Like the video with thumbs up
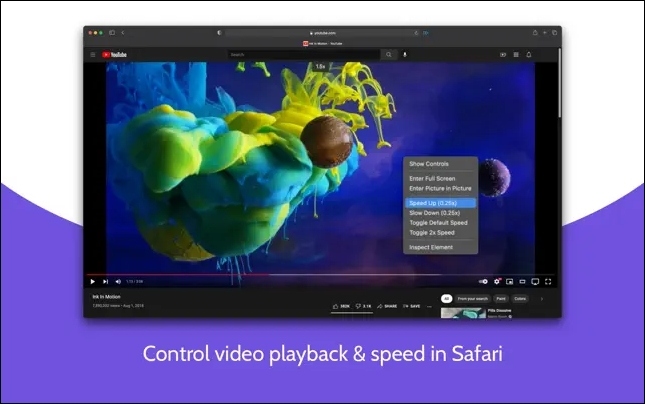Viewport: 645px width, 404px height. 341,306
